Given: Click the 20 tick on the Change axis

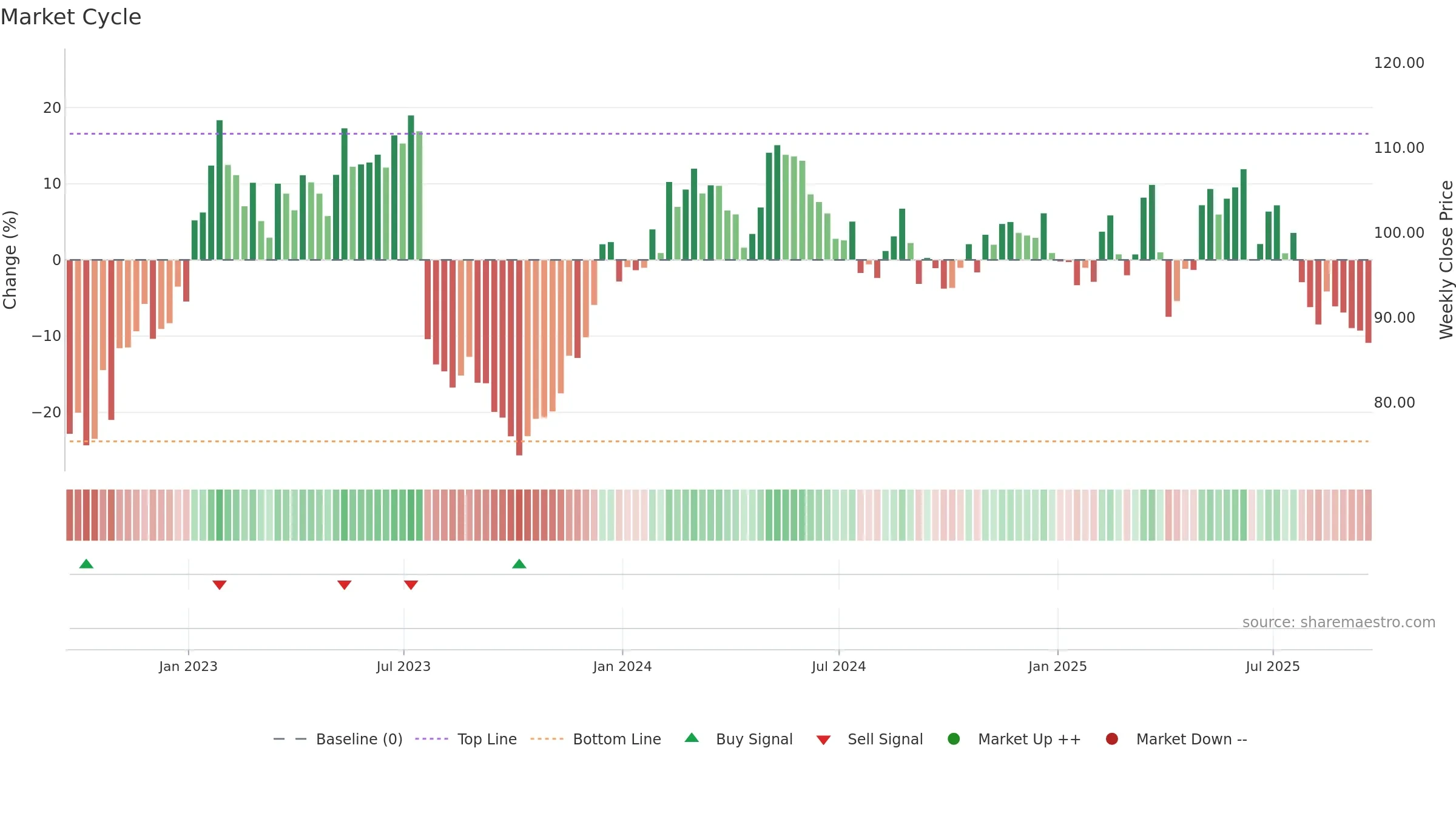Looking at the screenshot, I should pyautogui.click(x=52, y=108).
